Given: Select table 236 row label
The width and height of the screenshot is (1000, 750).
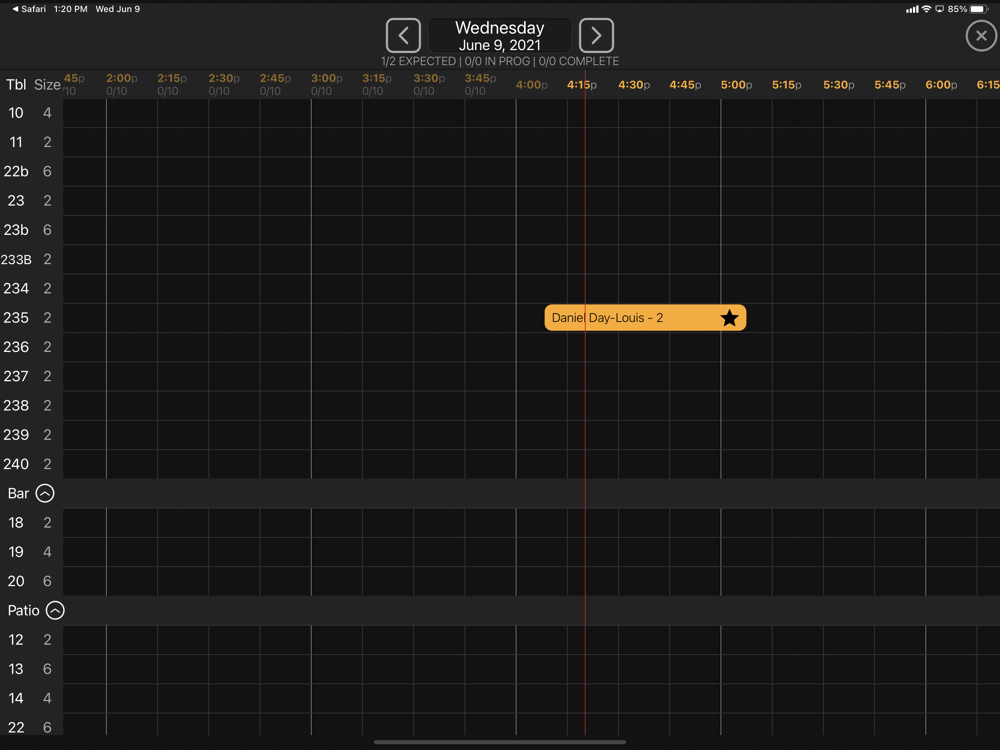Looking at the screenshot, I should (16, 347).
